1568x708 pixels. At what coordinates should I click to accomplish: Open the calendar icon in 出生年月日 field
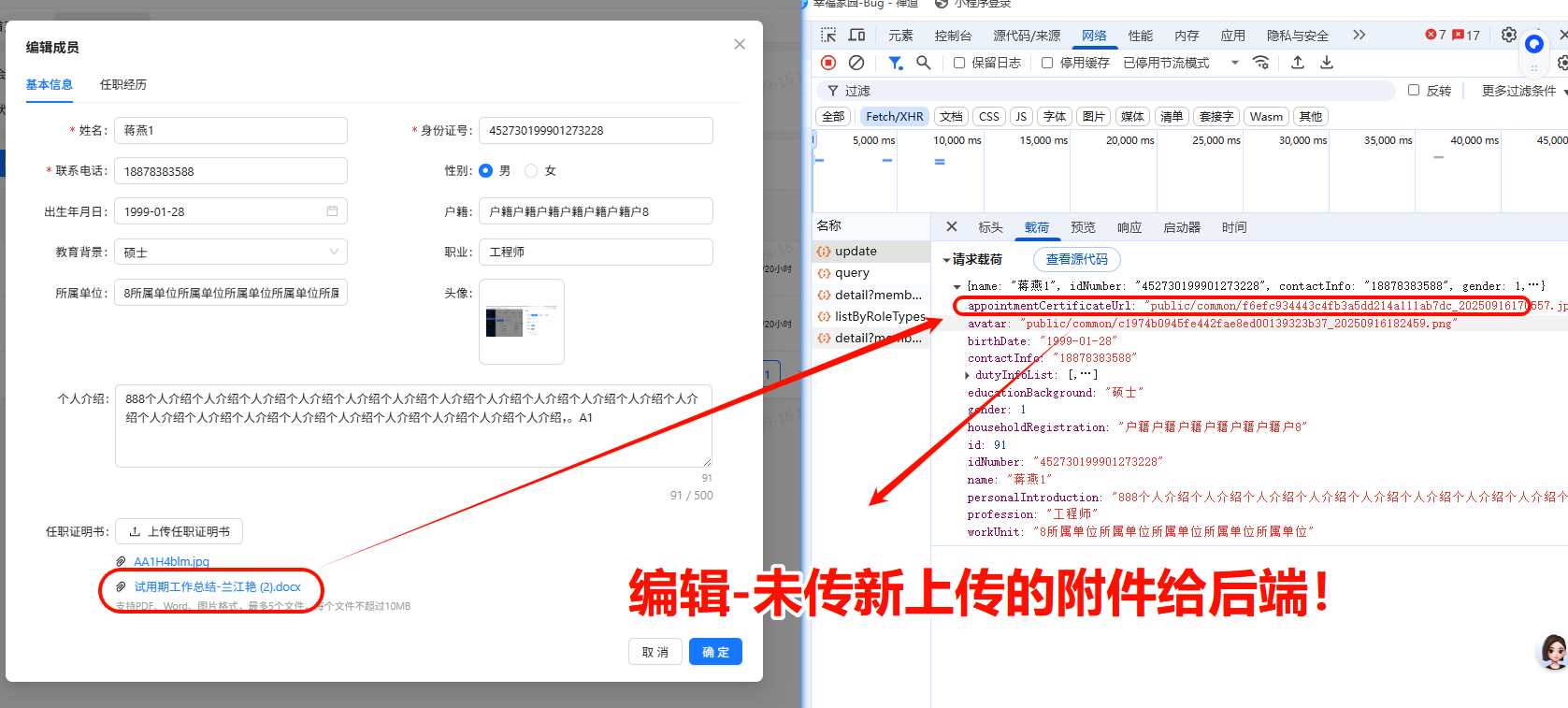pyautogui.click(x=332, y=211)
